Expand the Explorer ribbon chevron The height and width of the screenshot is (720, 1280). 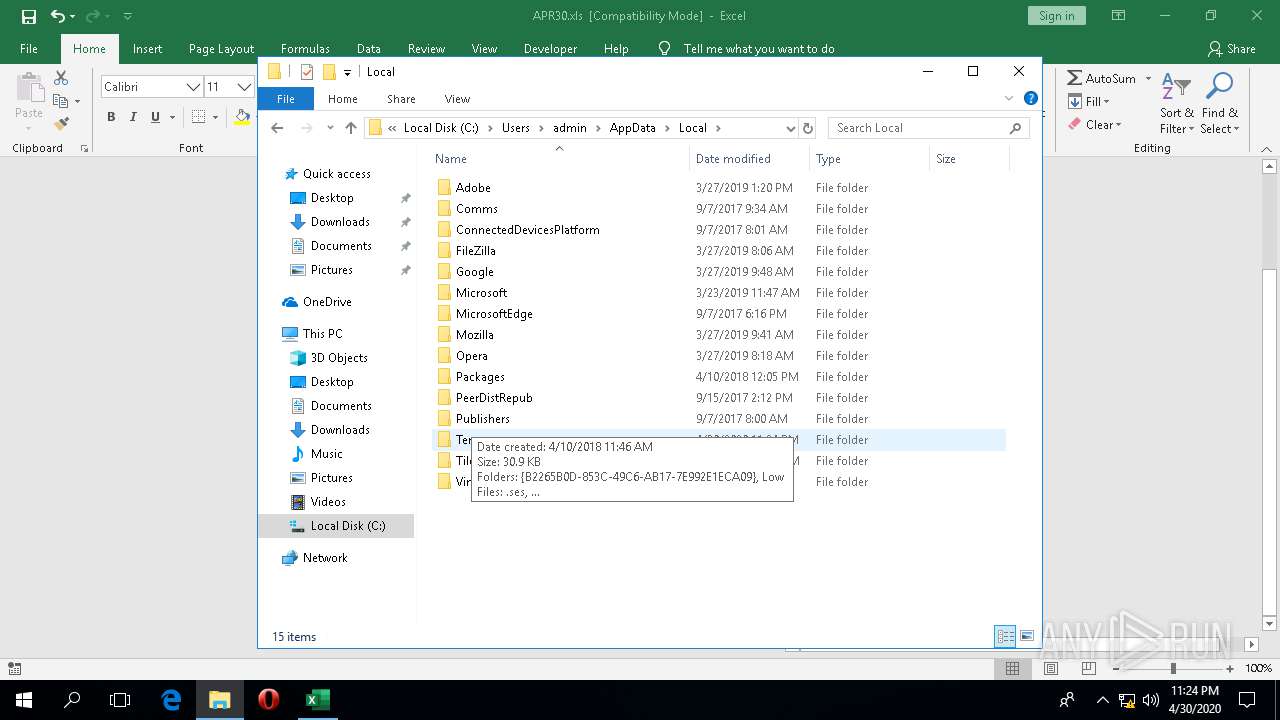[1008, 99]
